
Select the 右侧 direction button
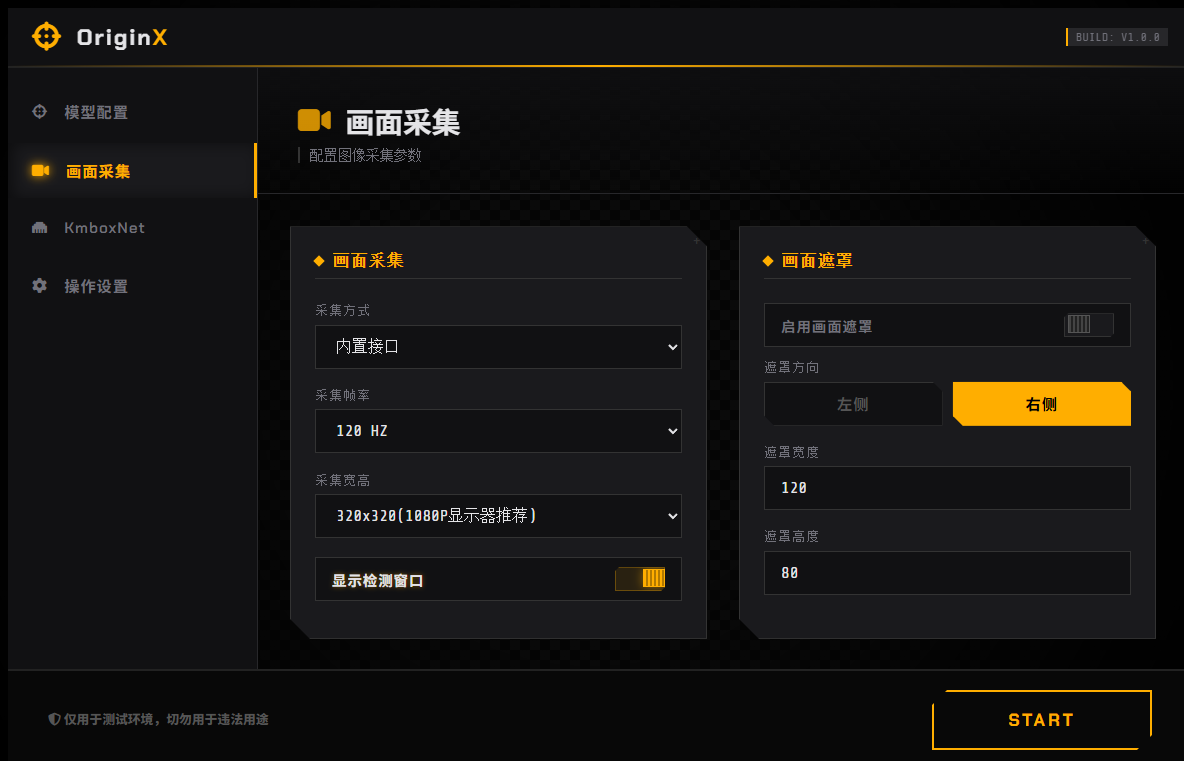coord(1041,403)
